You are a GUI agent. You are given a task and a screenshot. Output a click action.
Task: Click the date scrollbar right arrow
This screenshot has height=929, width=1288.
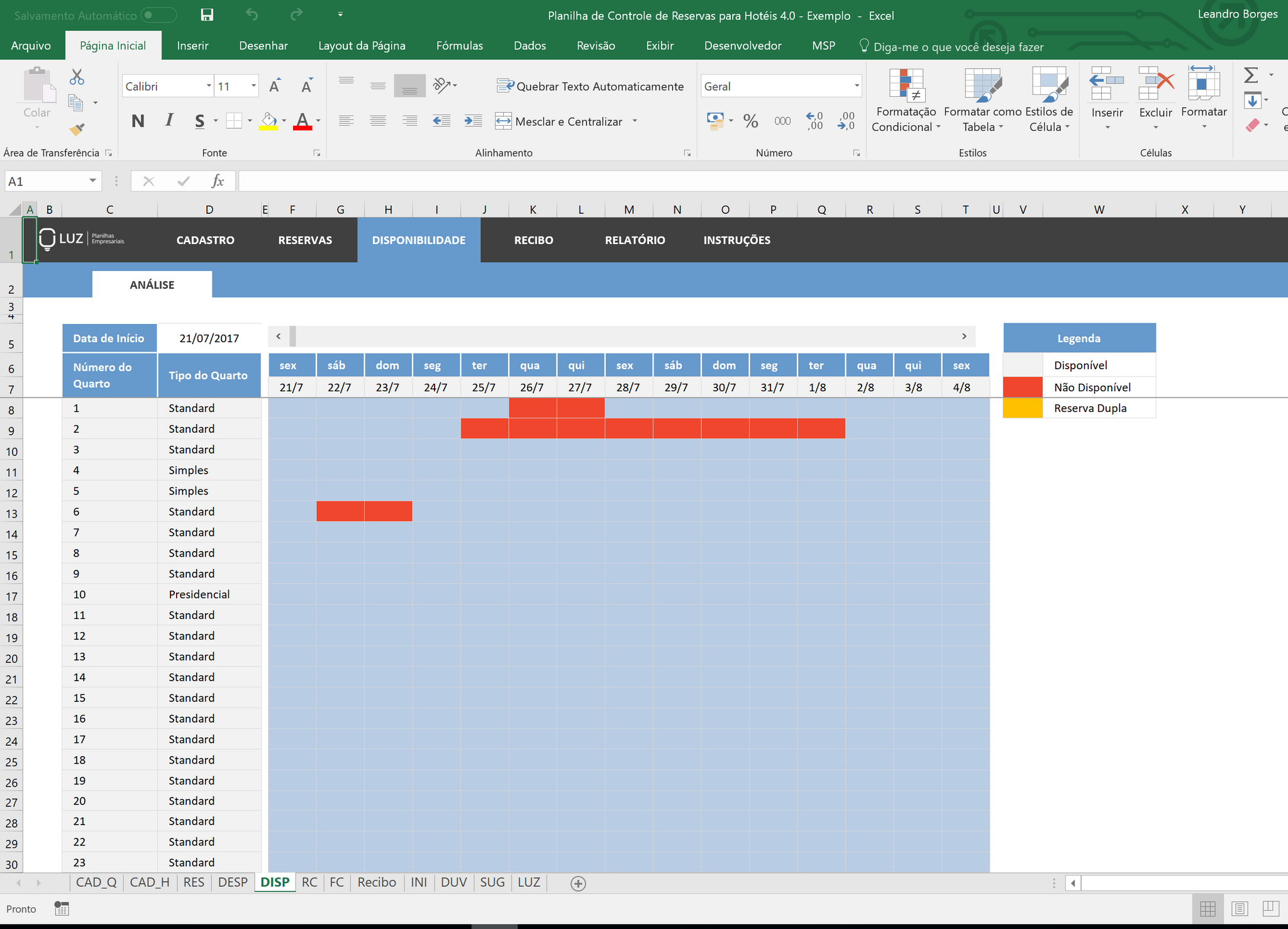coord(964,337)
